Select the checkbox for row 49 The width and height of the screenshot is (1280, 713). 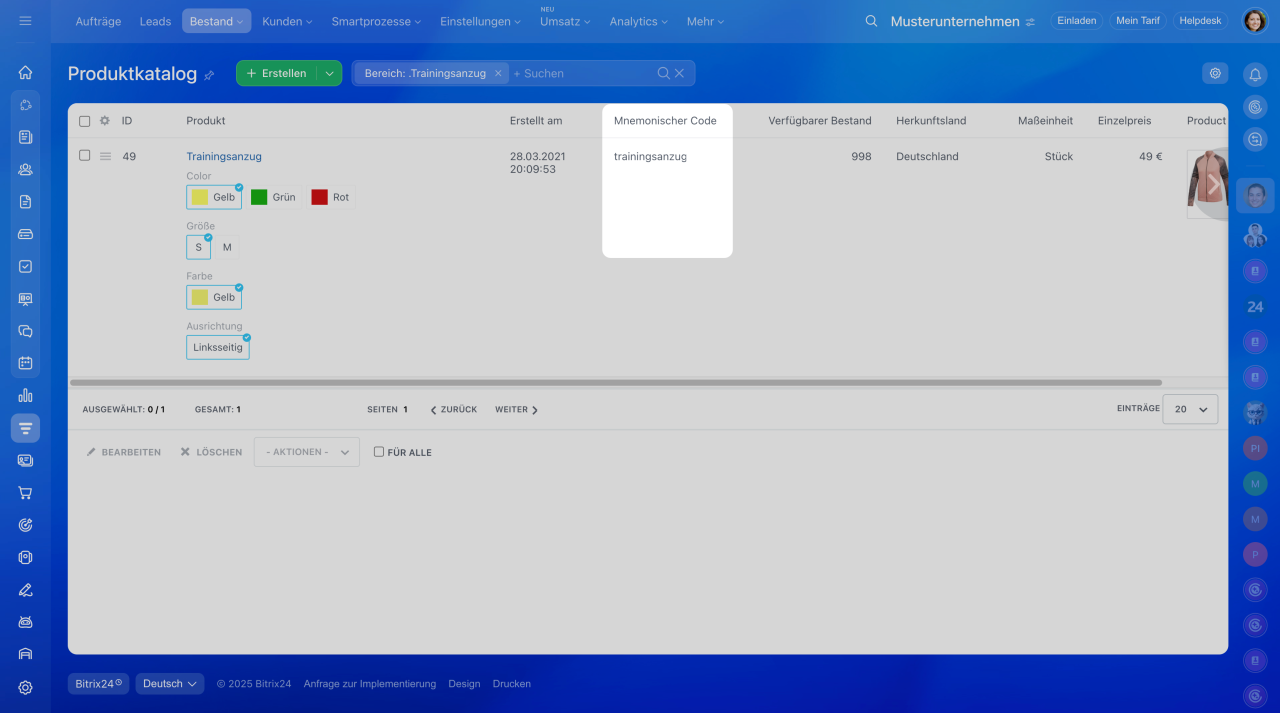coord(84,156)
